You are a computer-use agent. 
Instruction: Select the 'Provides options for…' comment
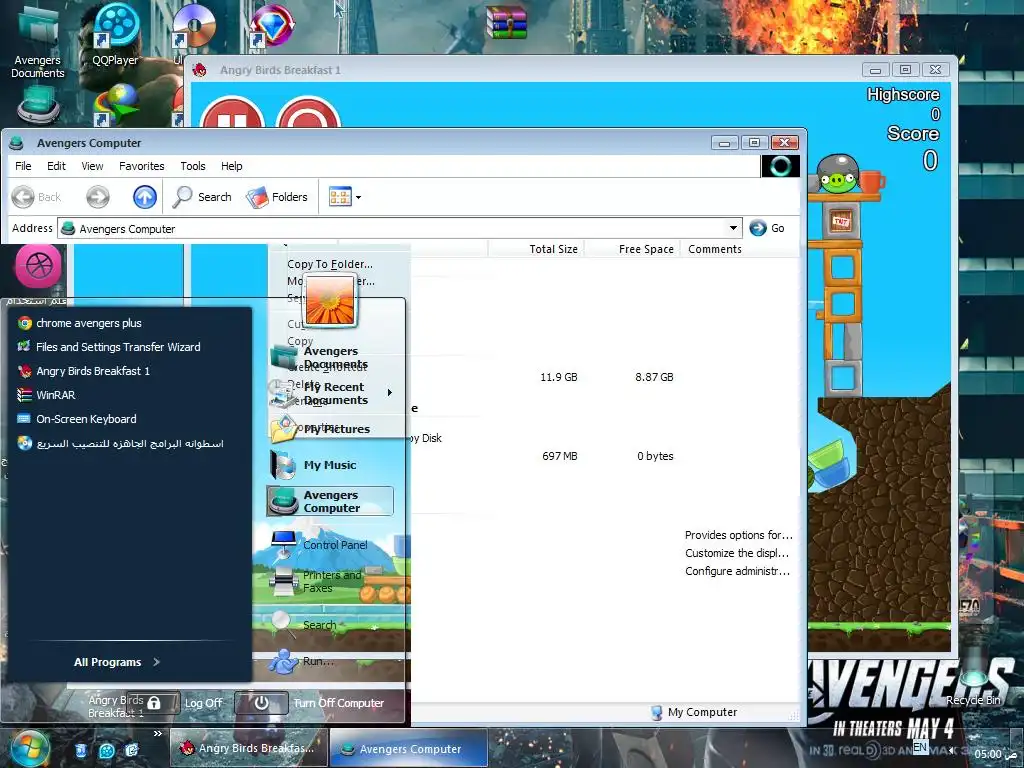[739, 535]
